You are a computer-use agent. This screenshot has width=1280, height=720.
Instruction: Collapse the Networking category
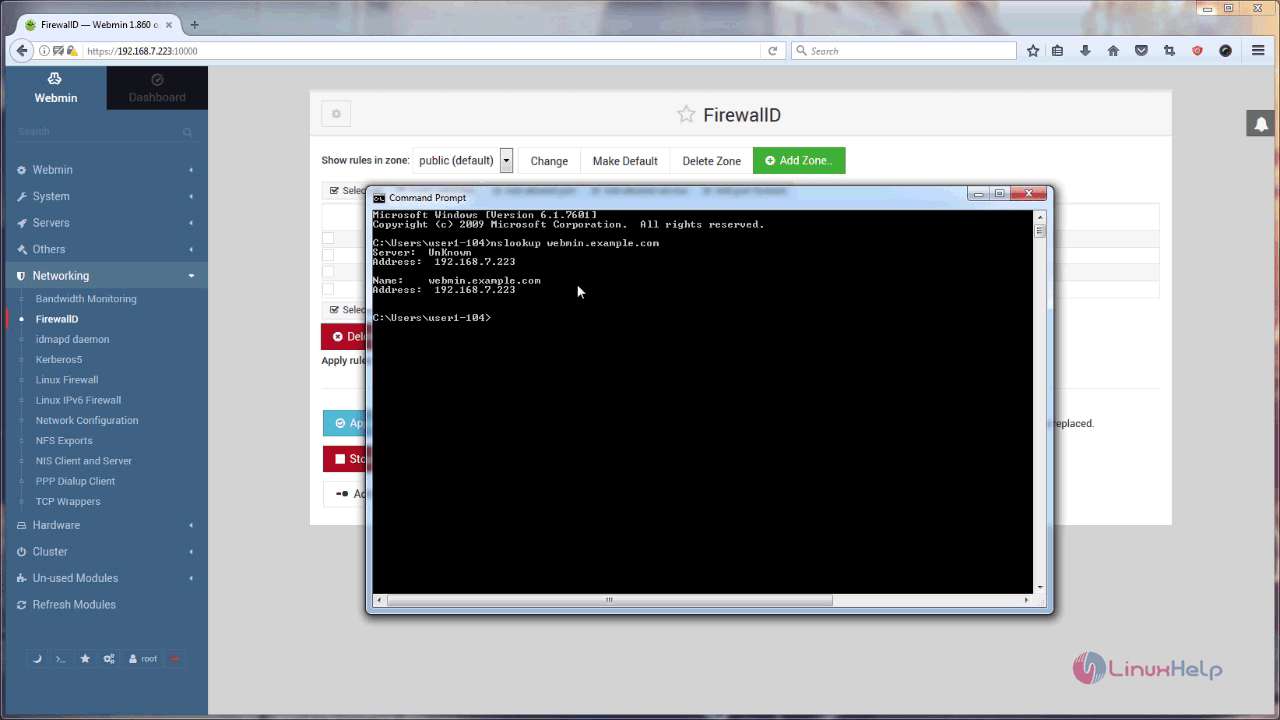pos(104,276)
